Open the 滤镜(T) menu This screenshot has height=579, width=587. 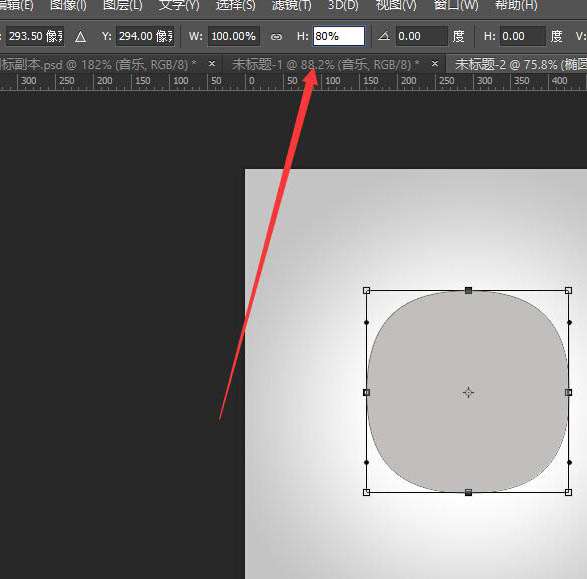click(291, 5)
